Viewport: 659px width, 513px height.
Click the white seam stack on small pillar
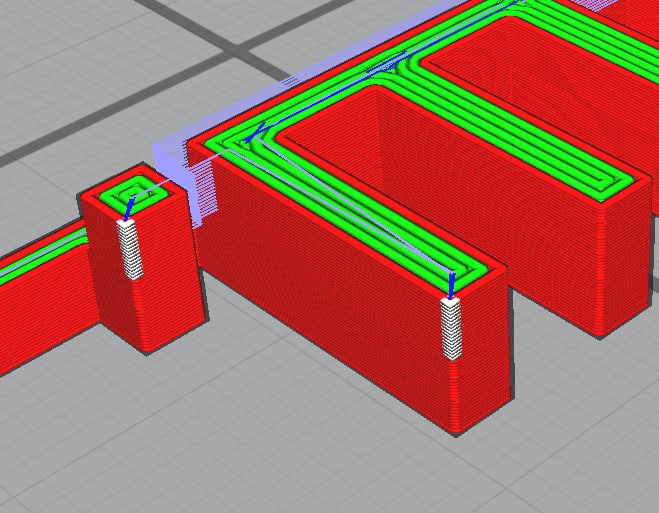tap(130, 249)
